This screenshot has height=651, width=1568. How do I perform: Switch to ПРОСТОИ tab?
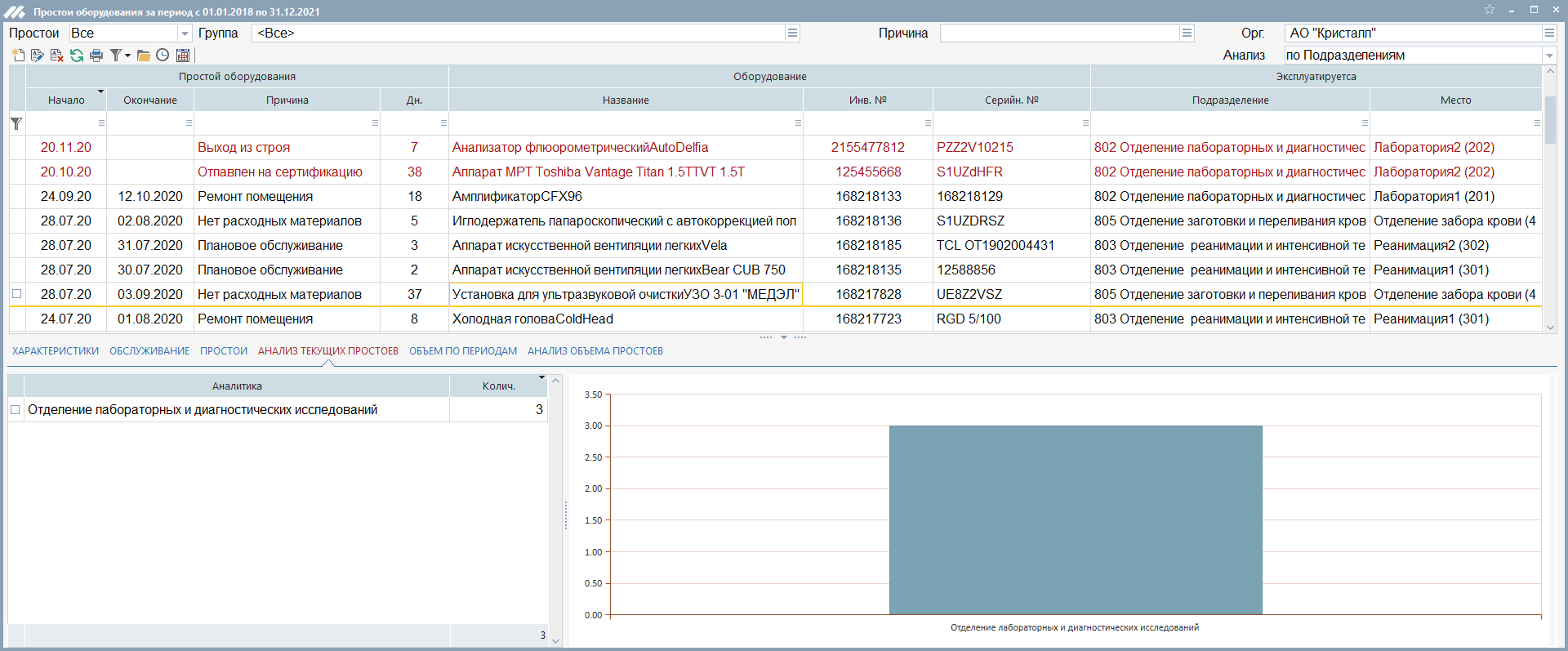[224, 351]
